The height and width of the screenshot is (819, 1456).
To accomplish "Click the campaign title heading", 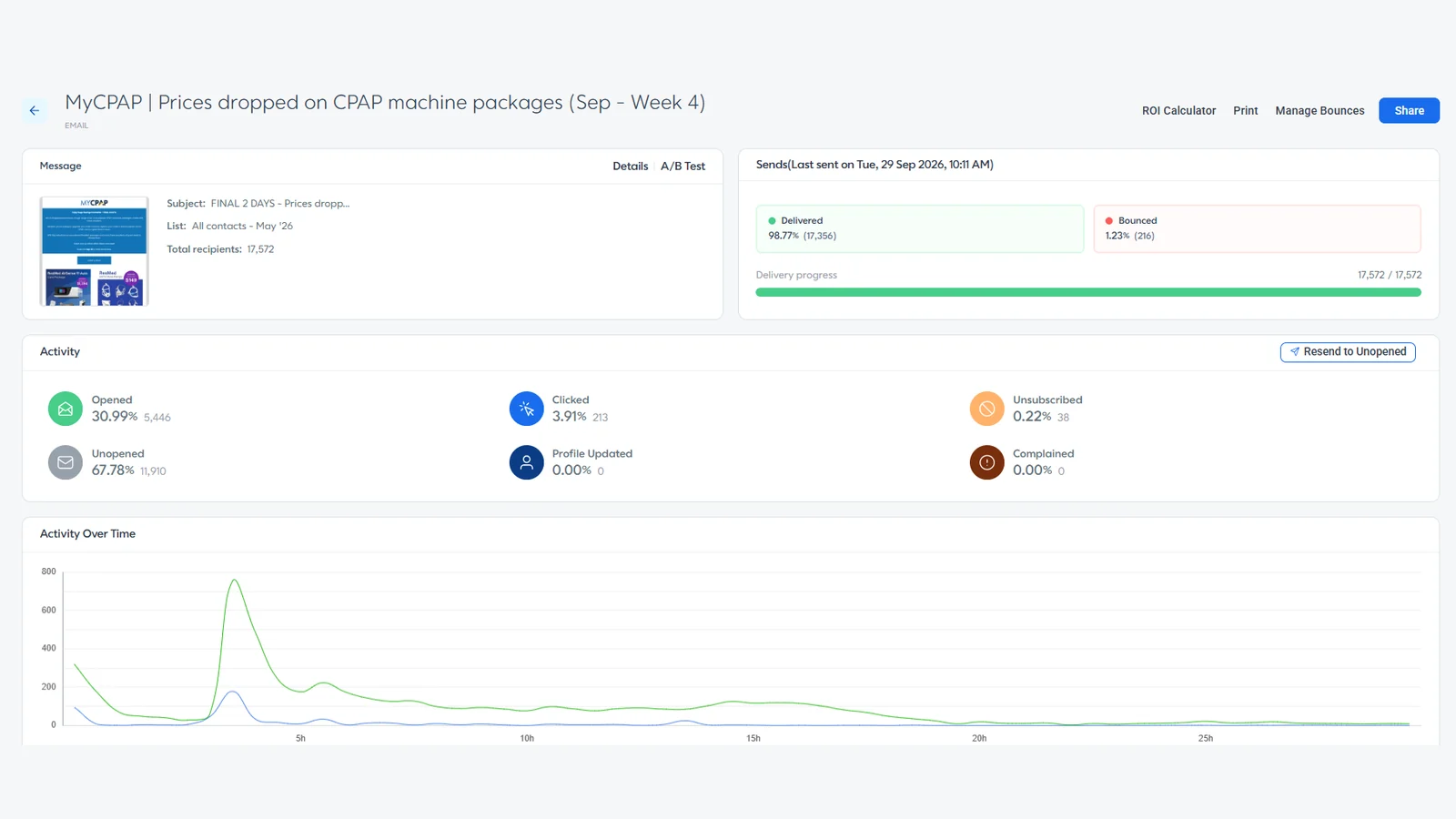I will (x=385, y=103).
